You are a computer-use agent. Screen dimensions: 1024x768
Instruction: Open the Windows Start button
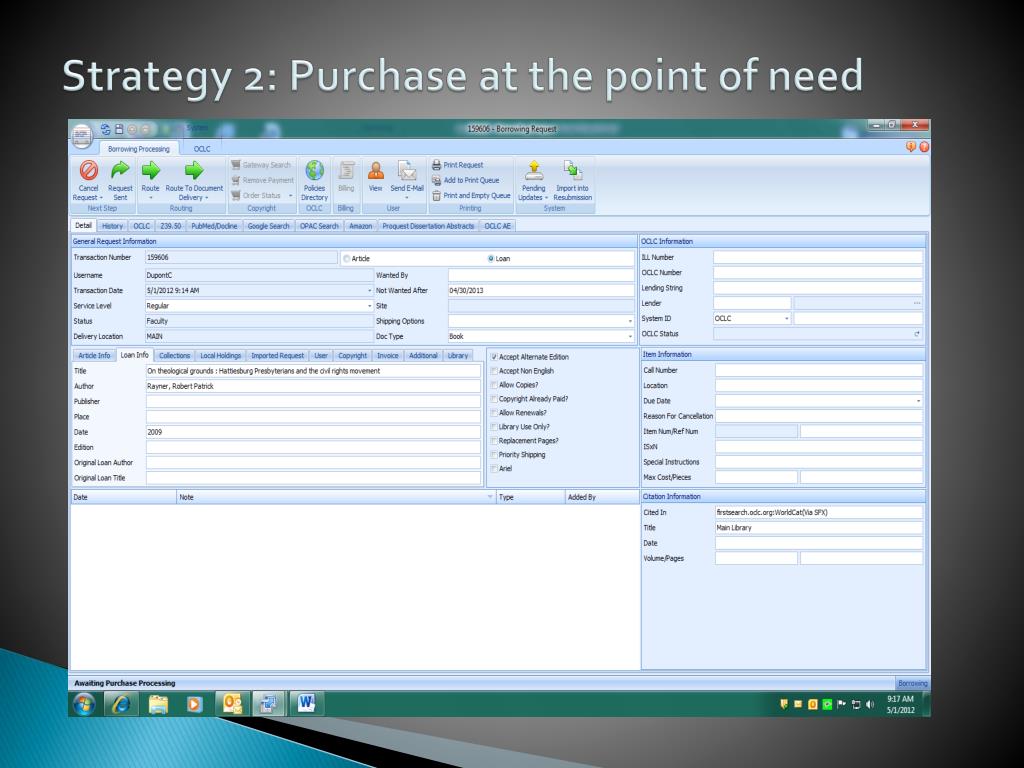click(x=84, y=704)
